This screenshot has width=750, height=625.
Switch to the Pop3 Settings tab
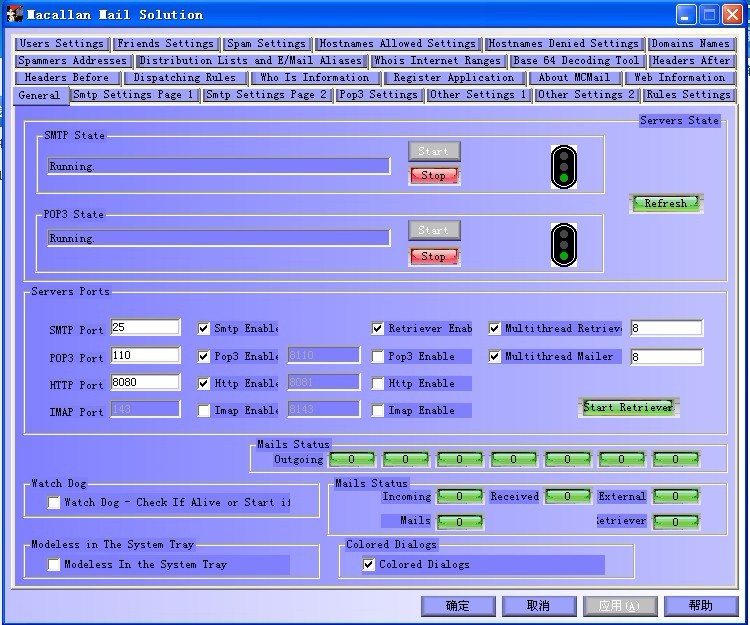point(378,95)
